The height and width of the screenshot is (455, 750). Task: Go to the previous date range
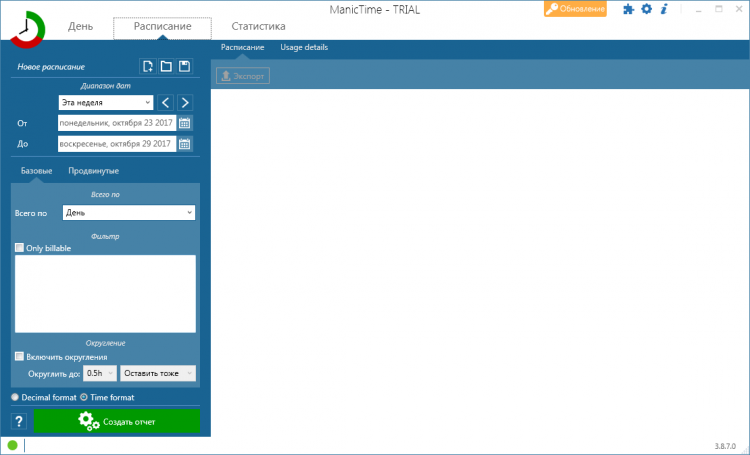[165, 102]
